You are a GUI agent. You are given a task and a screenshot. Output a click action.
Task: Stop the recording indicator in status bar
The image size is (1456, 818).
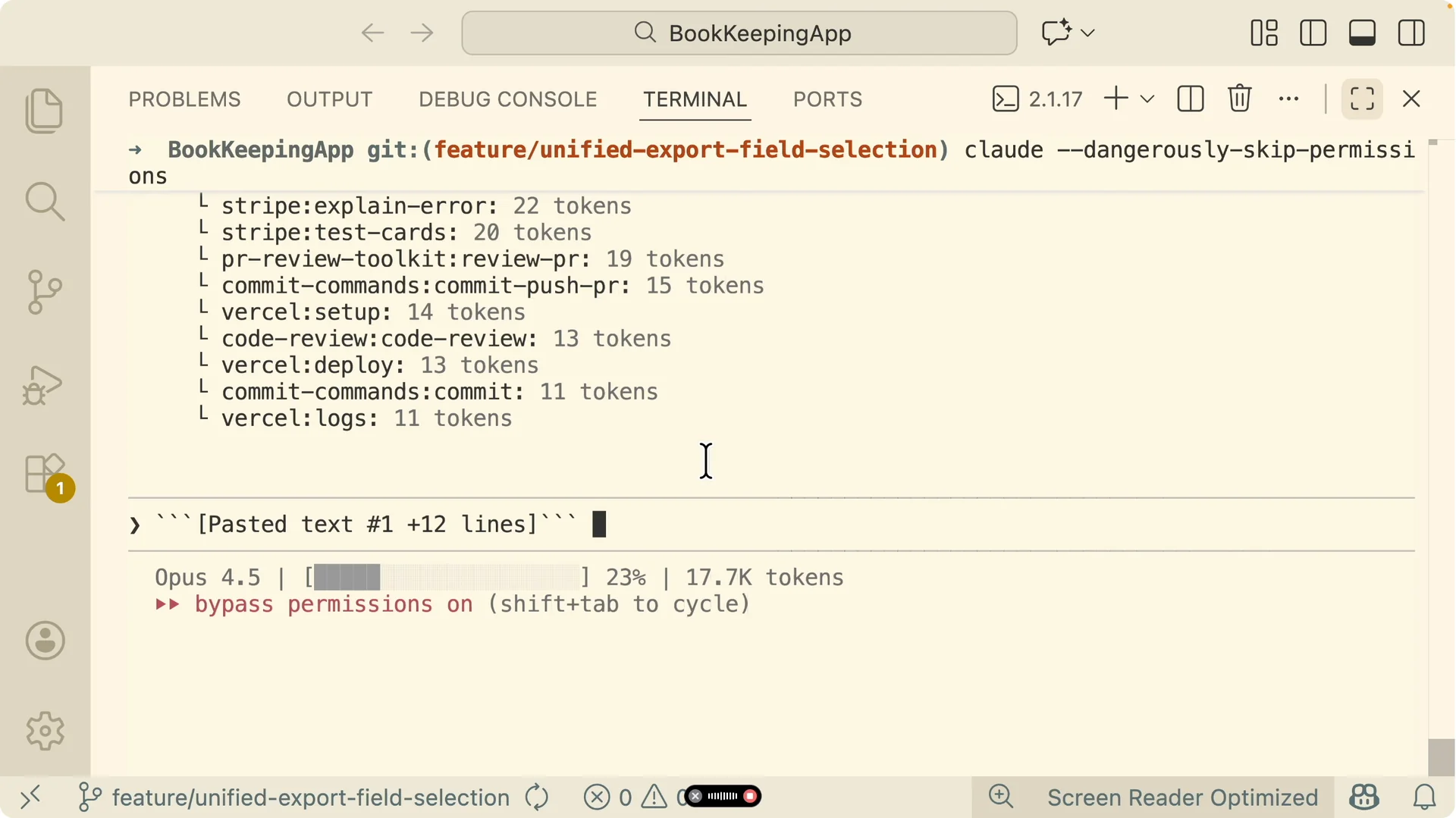click(750, 796)
